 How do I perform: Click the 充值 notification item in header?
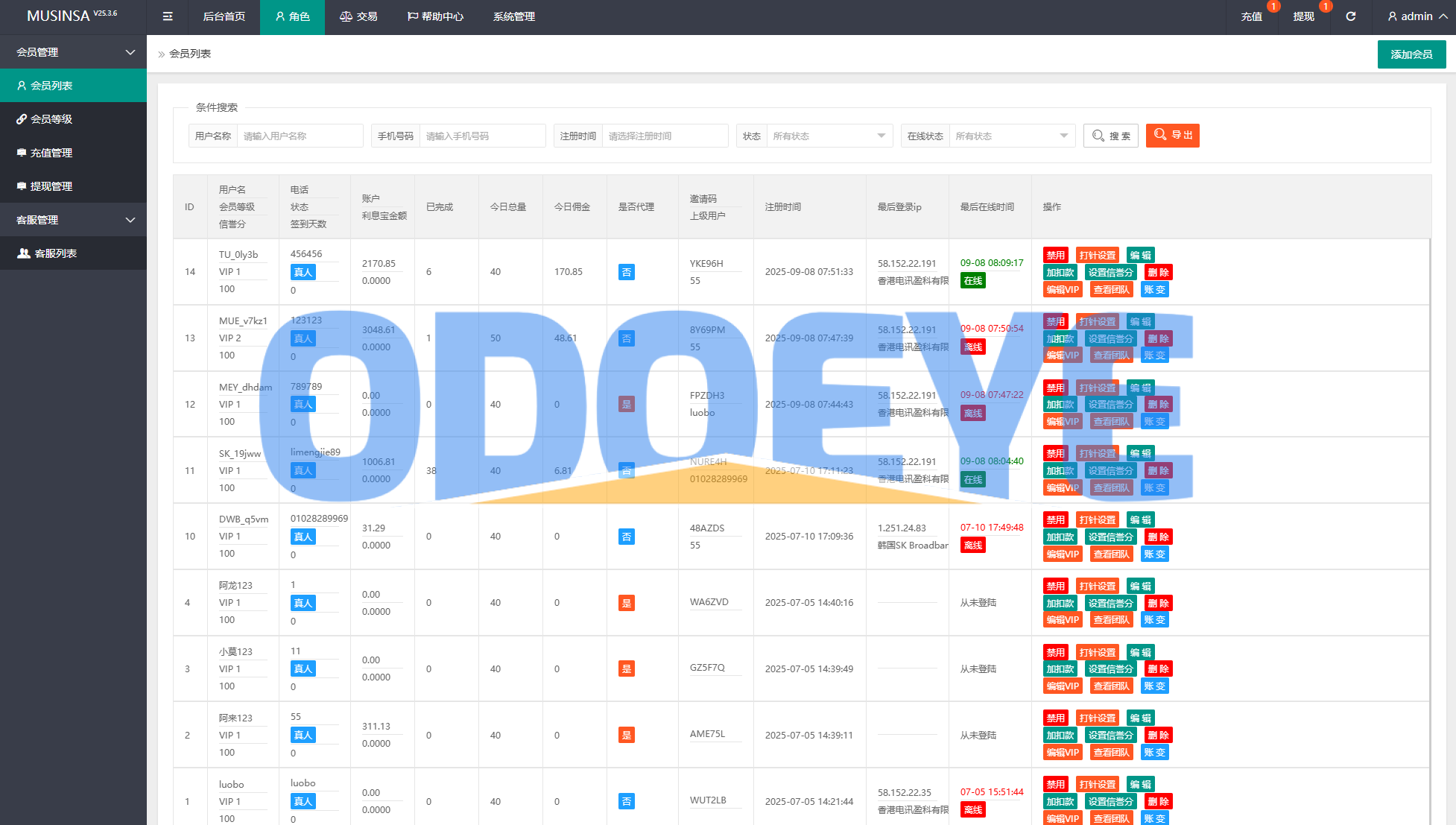[1251, 16]
